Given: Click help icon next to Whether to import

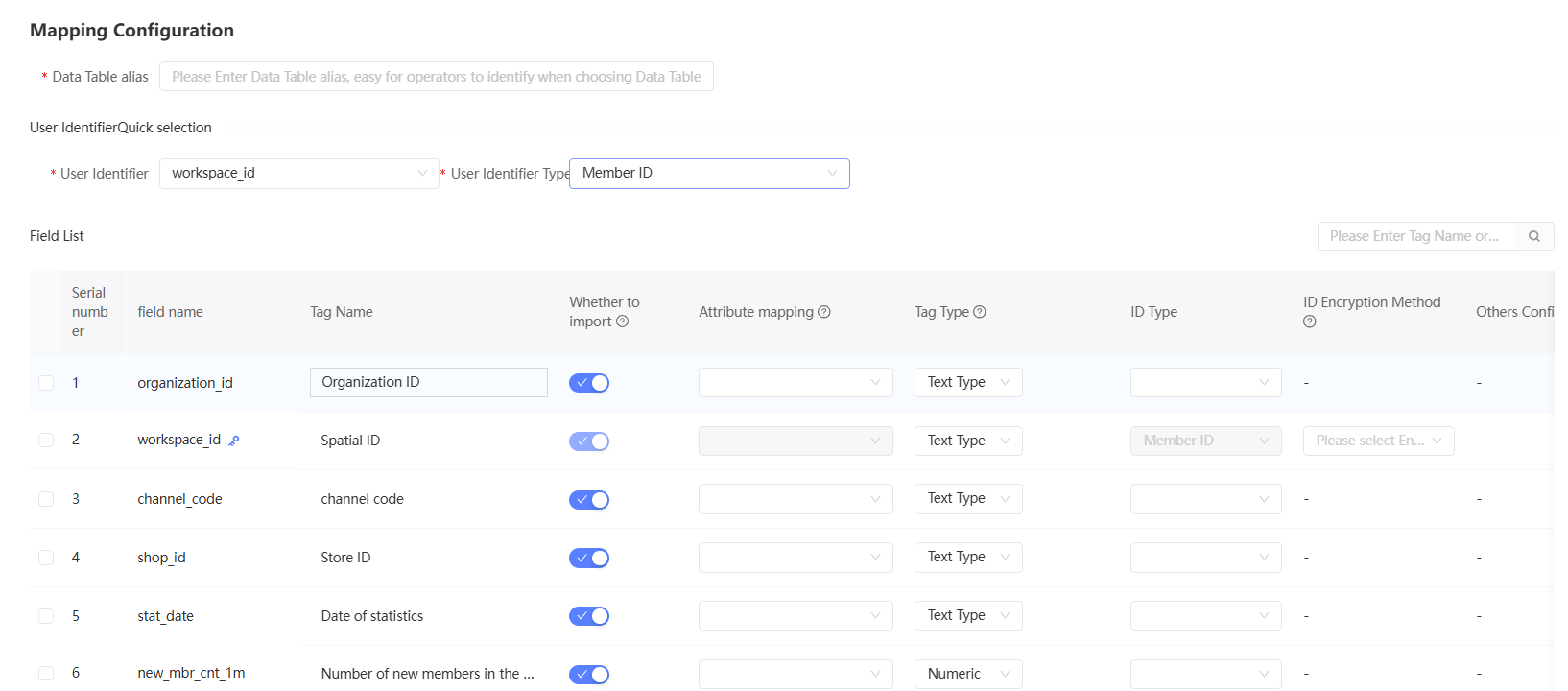Looking at the screenshot, I should point(622,322).
